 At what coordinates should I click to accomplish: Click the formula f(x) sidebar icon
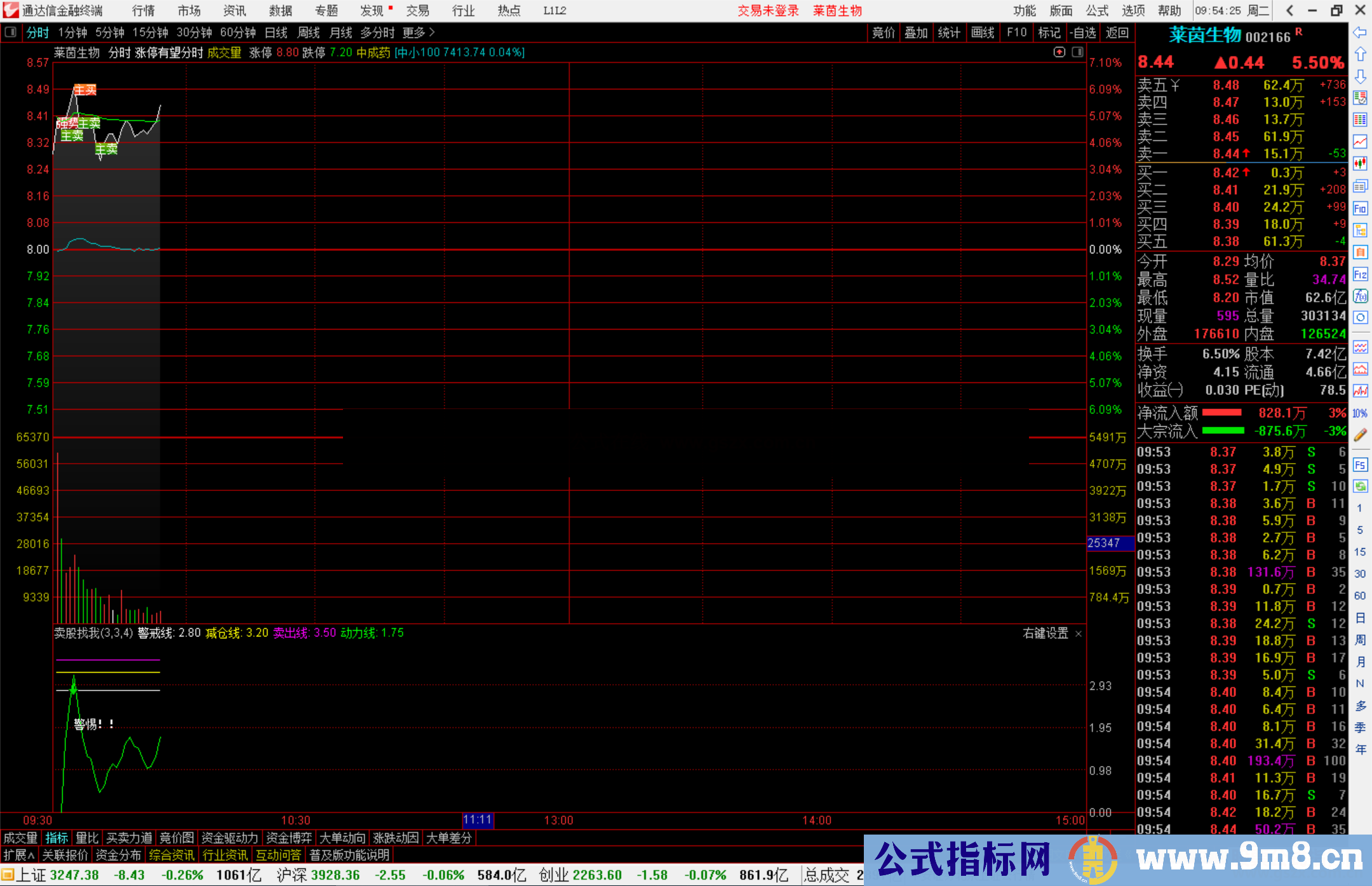click(1360, 297)
